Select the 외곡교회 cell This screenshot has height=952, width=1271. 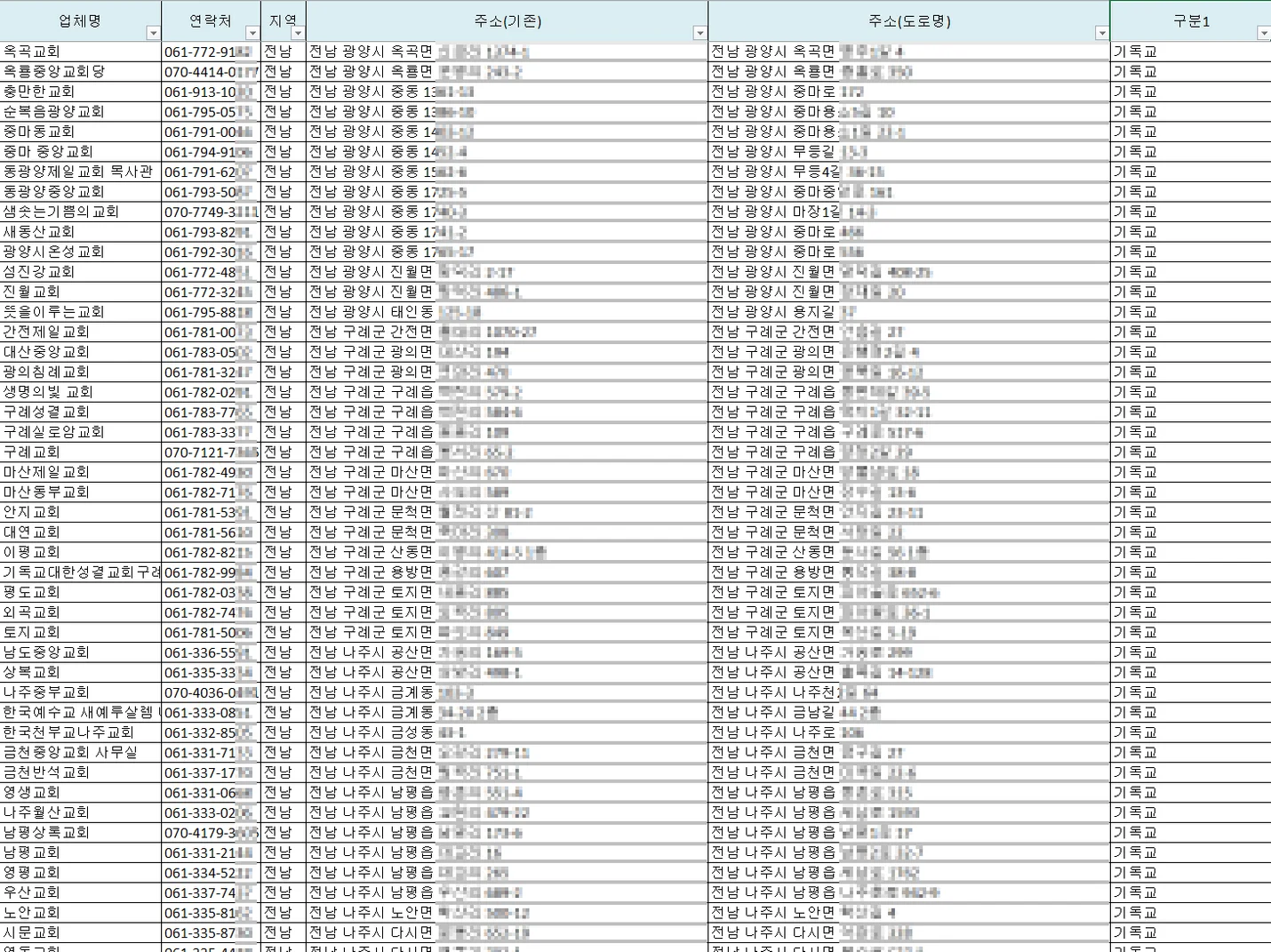[x=81, y=612]
